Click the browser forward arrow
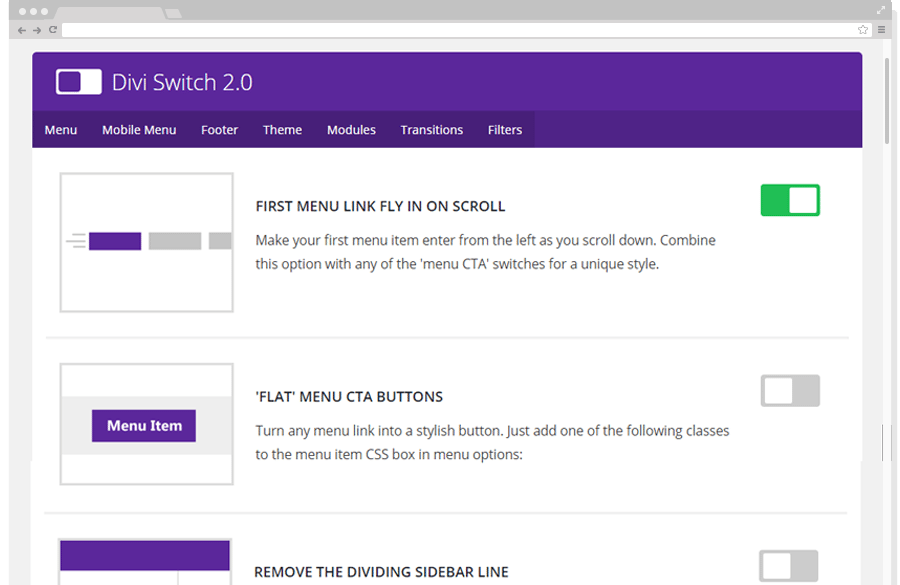Screen dimensions: 900x585 point(37,30)
